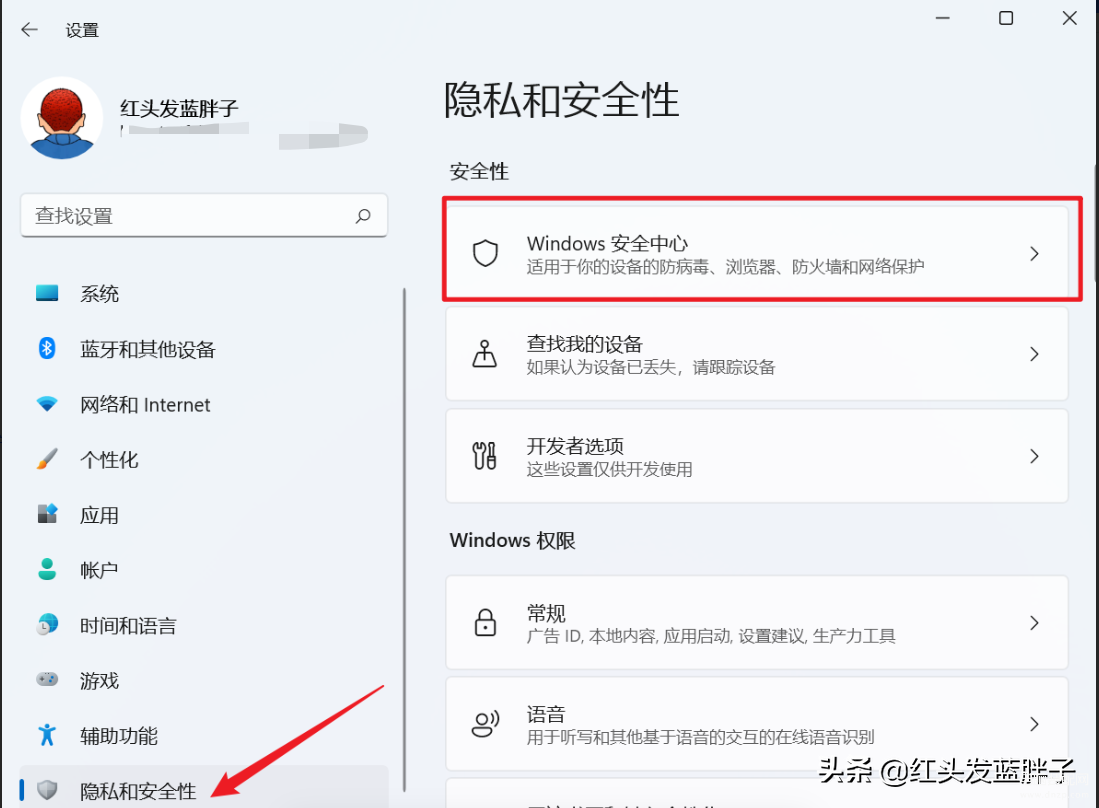Open 语音 chevron arrow
The height and width of the screenshot is (808, 1099).
click(1034, 724)
